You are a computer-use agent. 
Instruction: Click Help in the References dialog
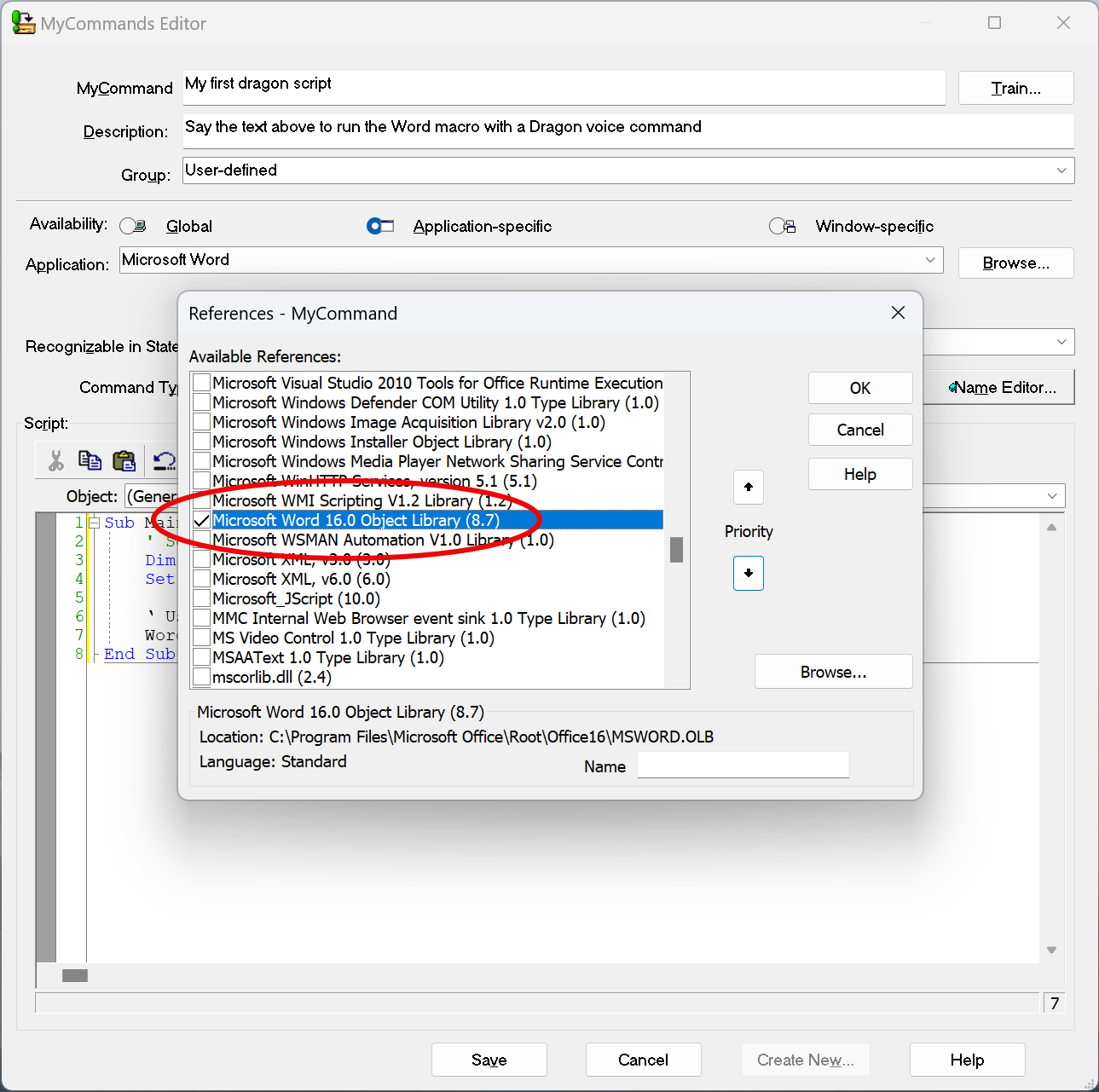coord(860,474)
